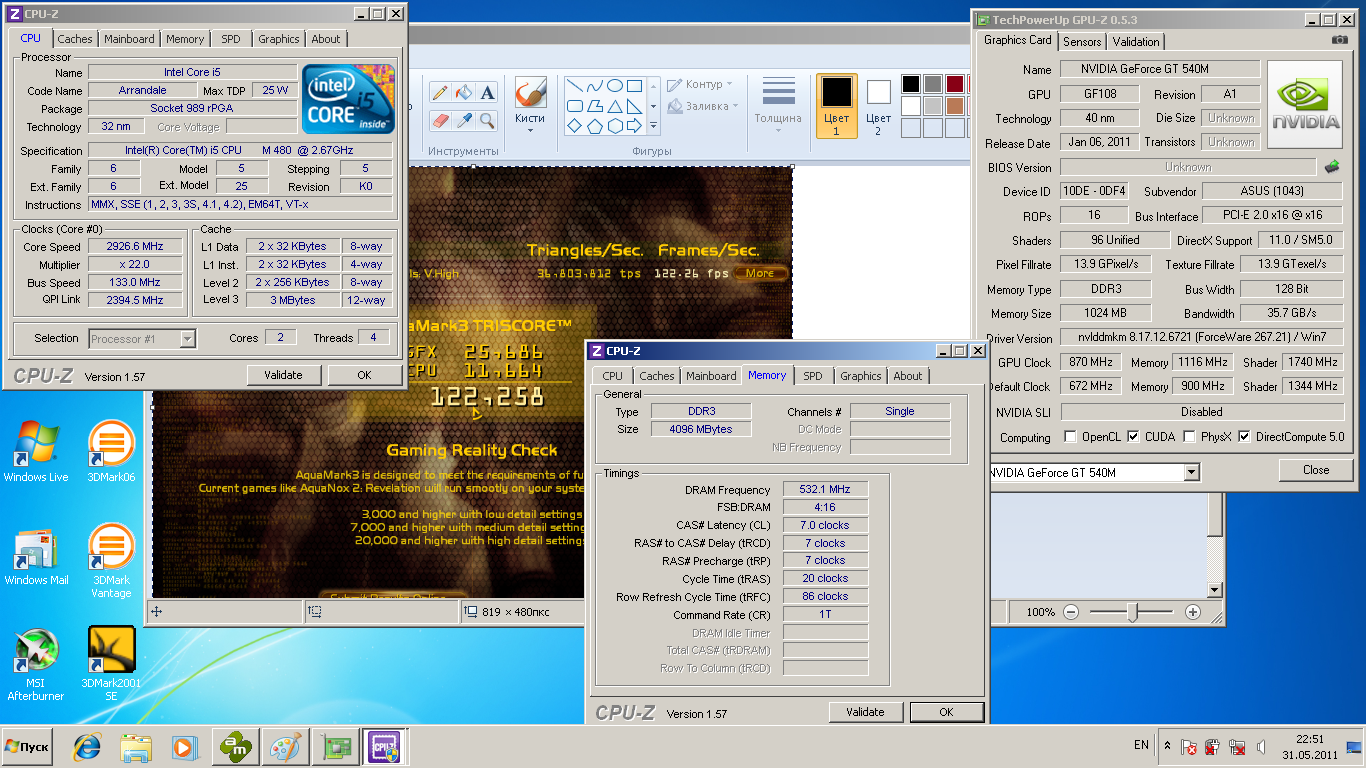Select the Magnifier tool in Paint
The width and height of the screenshot is (1366, 768).
pyautogui.click(x=487, y=121)
